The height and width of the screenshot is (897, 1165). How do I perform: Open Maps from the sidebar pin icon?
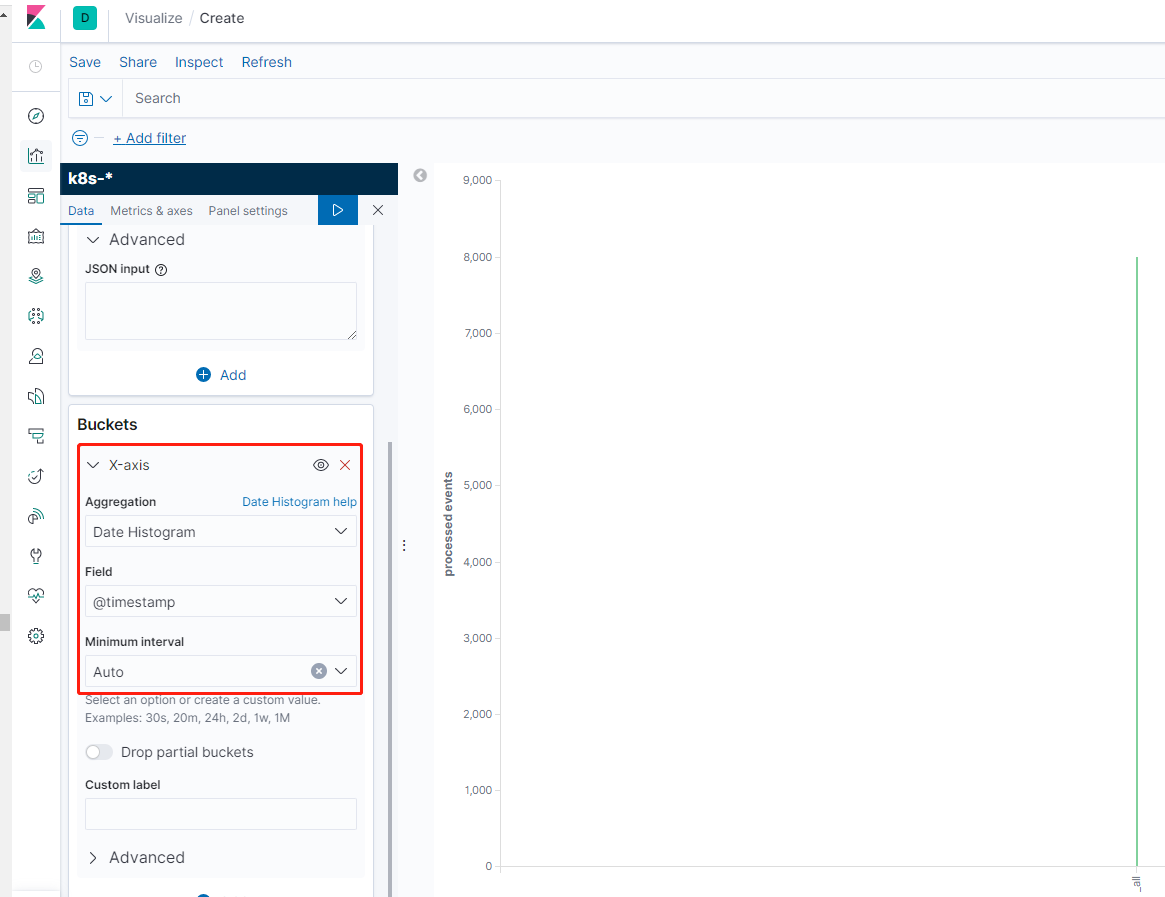coord(36,276)
